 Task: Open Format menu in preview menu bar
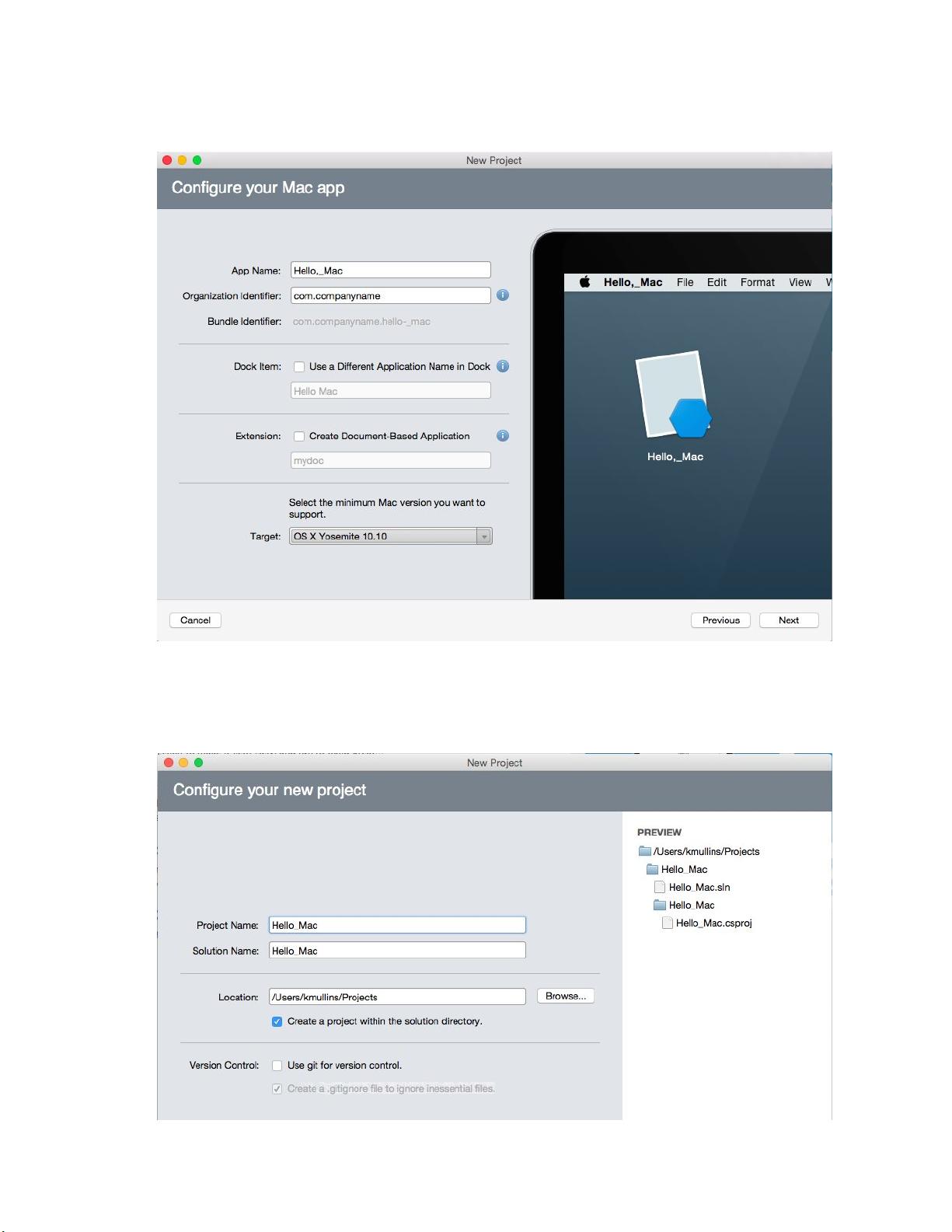click(x=757, y=282)
